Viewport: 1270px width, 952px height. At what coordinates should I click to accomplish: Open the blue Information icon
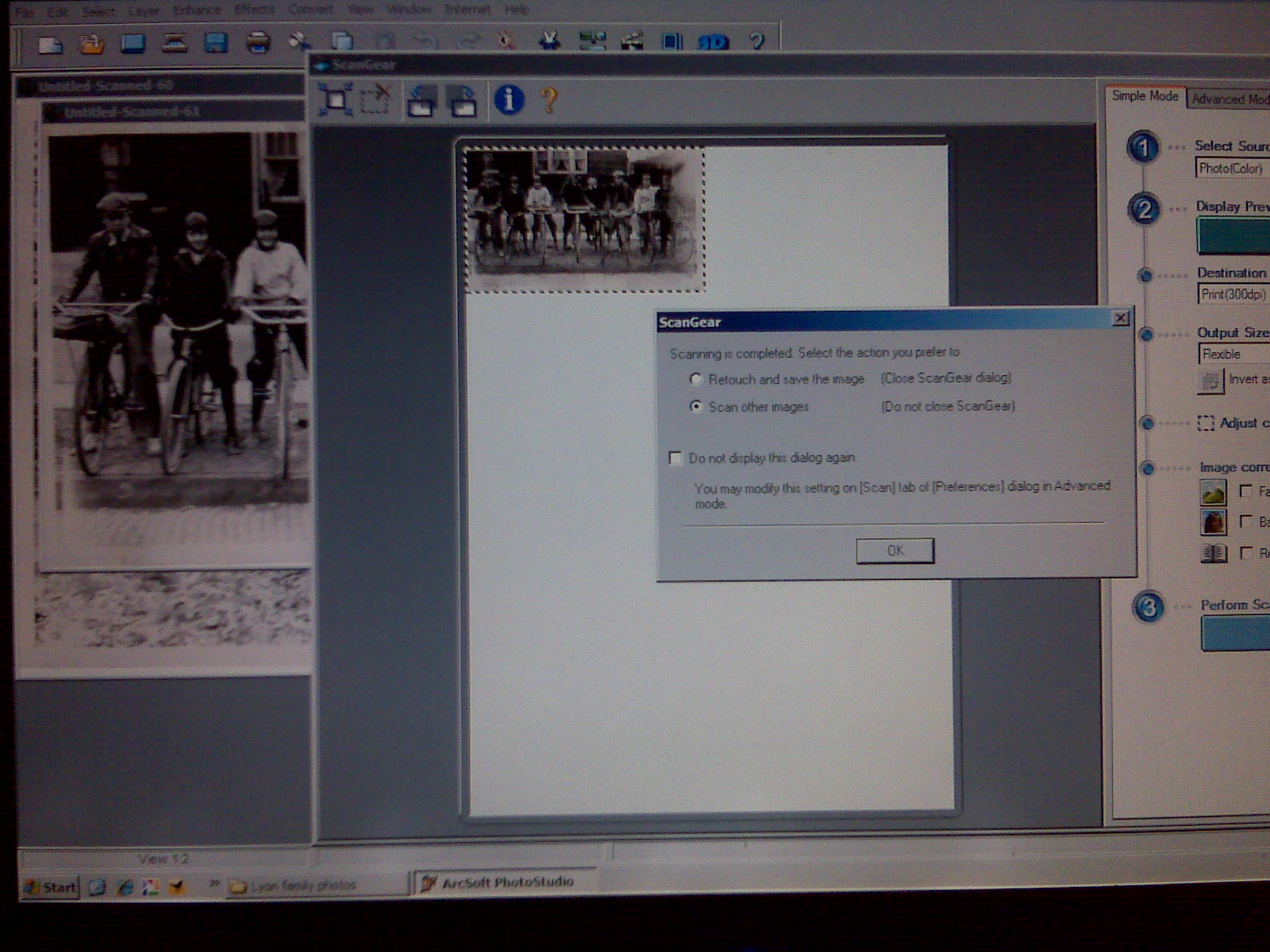coord(509,100)
